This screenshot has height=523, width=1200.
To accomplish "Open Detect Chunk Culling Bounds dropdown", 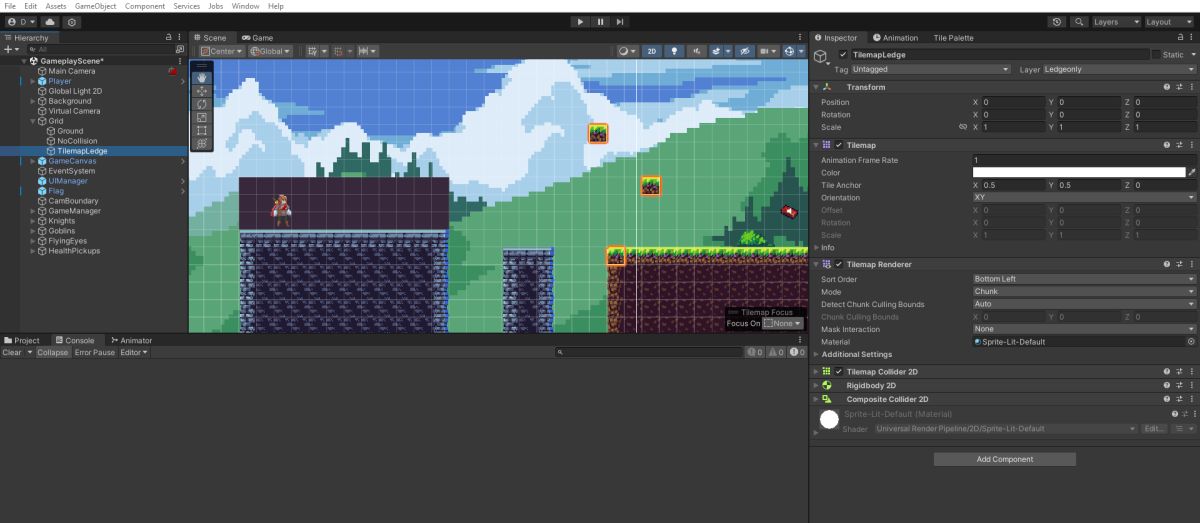I will (1084, 304).
